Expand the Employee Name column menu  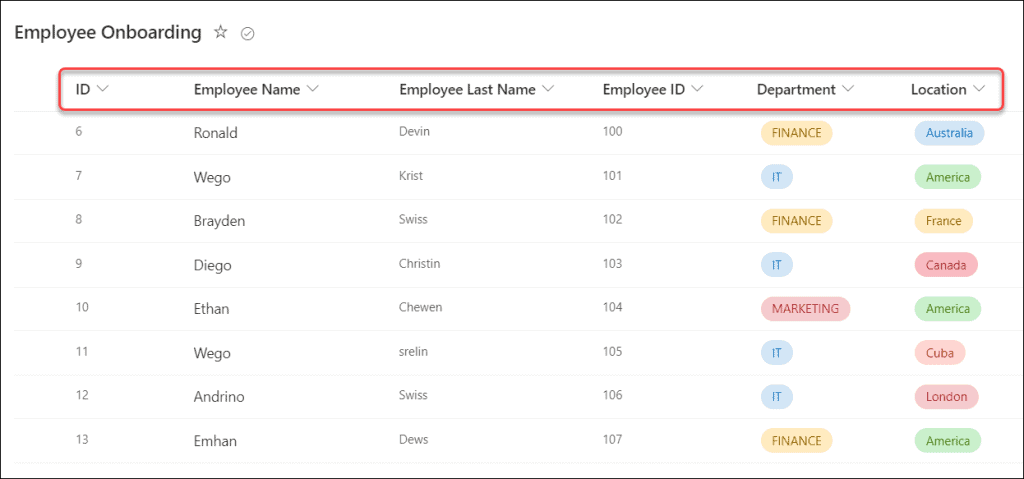(312, 90)
